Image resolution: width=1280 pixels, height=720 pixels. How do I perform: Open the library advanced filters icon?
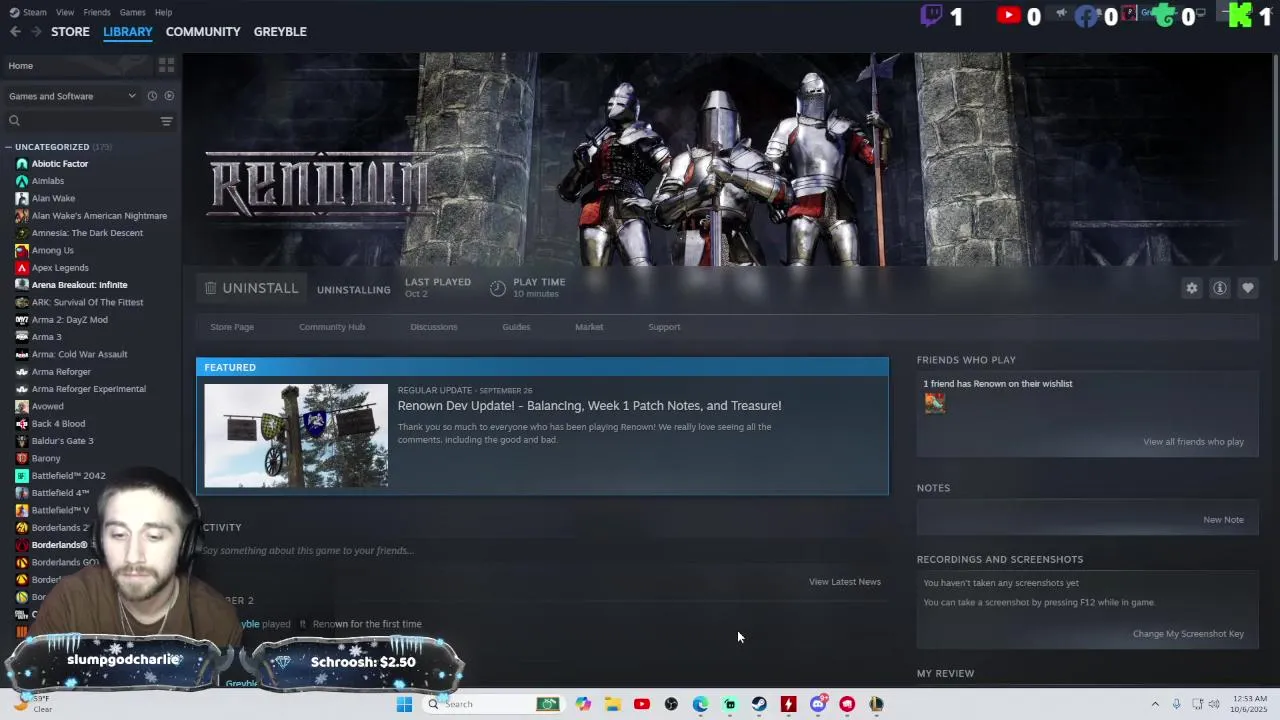[166, 121]
